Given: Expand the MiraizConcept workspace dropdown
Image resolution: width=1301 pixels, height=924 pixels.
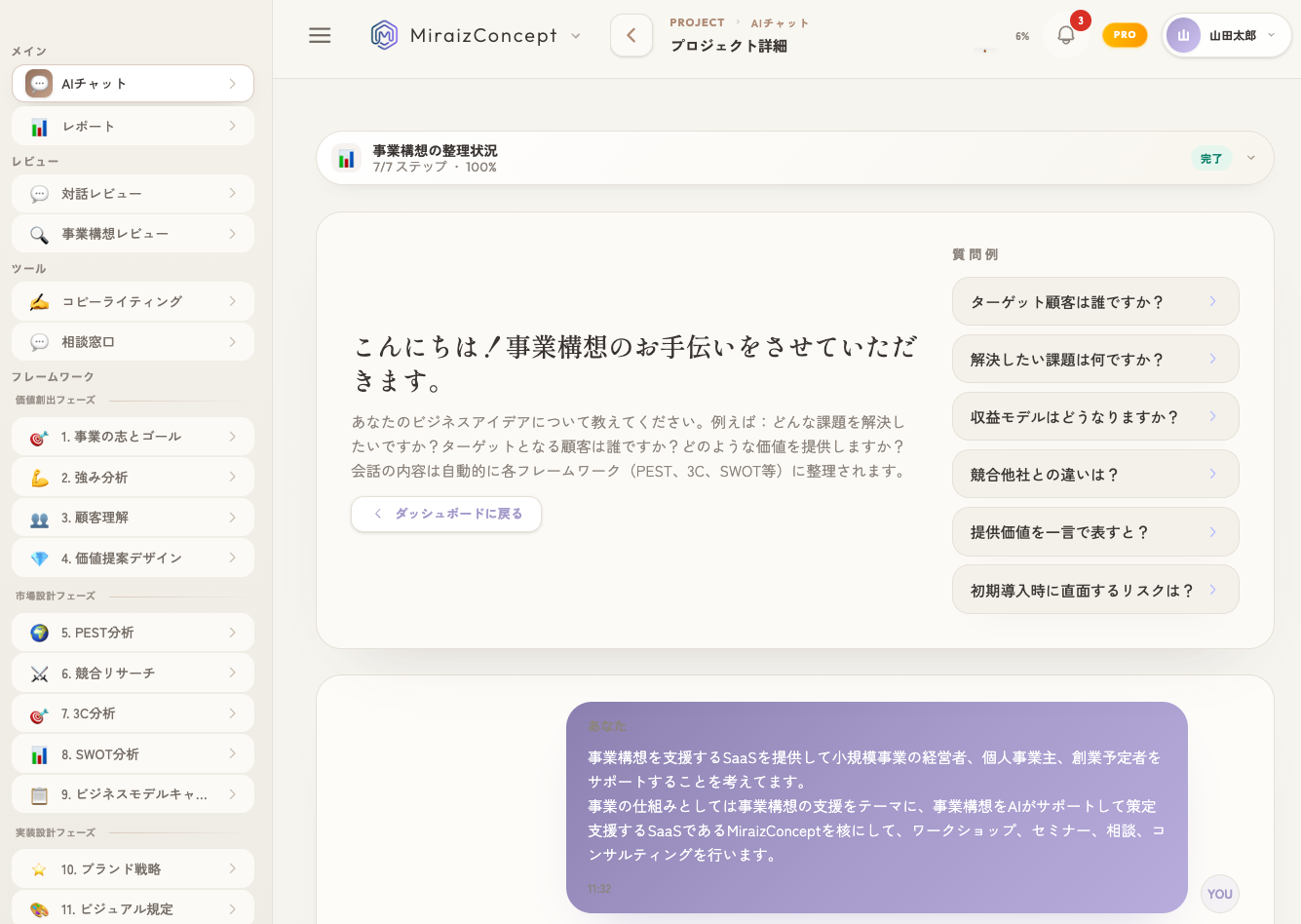Looking at the screenshot, I should click(x=576, y=35).
